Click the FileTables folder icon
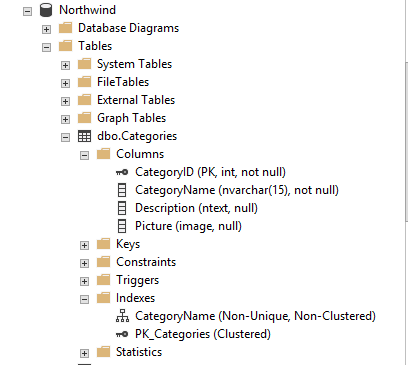 tap(84, 82)
